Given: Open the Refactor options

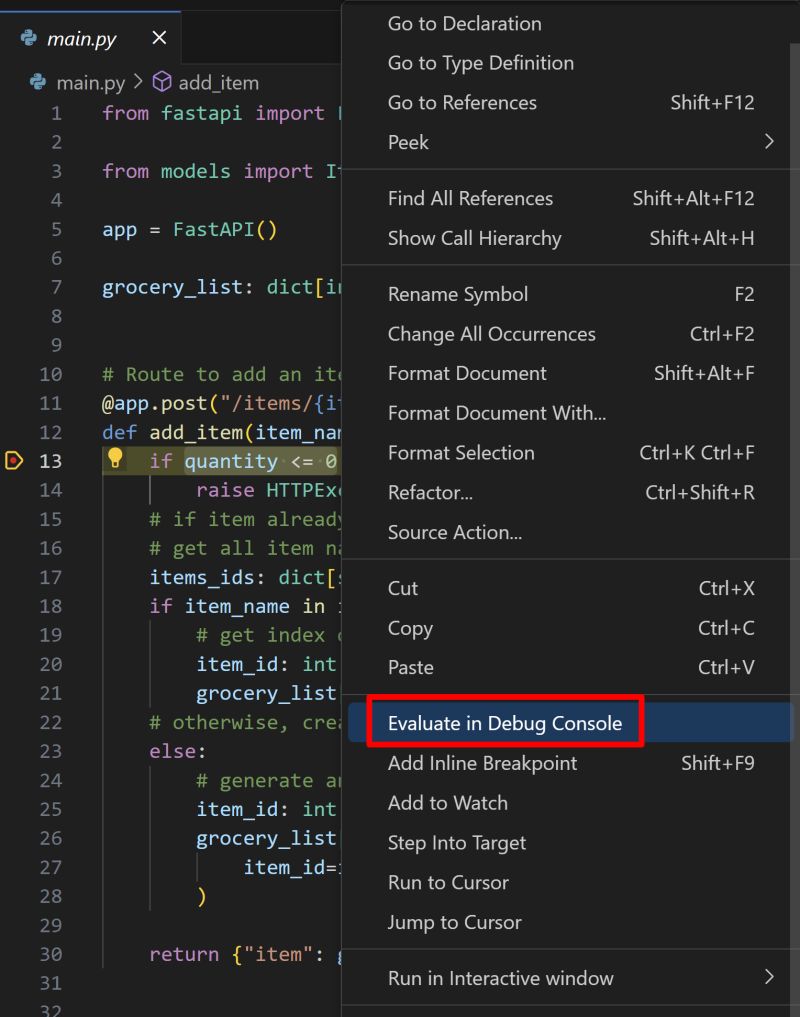Looking at the screenshot, I should click(430, 492).
